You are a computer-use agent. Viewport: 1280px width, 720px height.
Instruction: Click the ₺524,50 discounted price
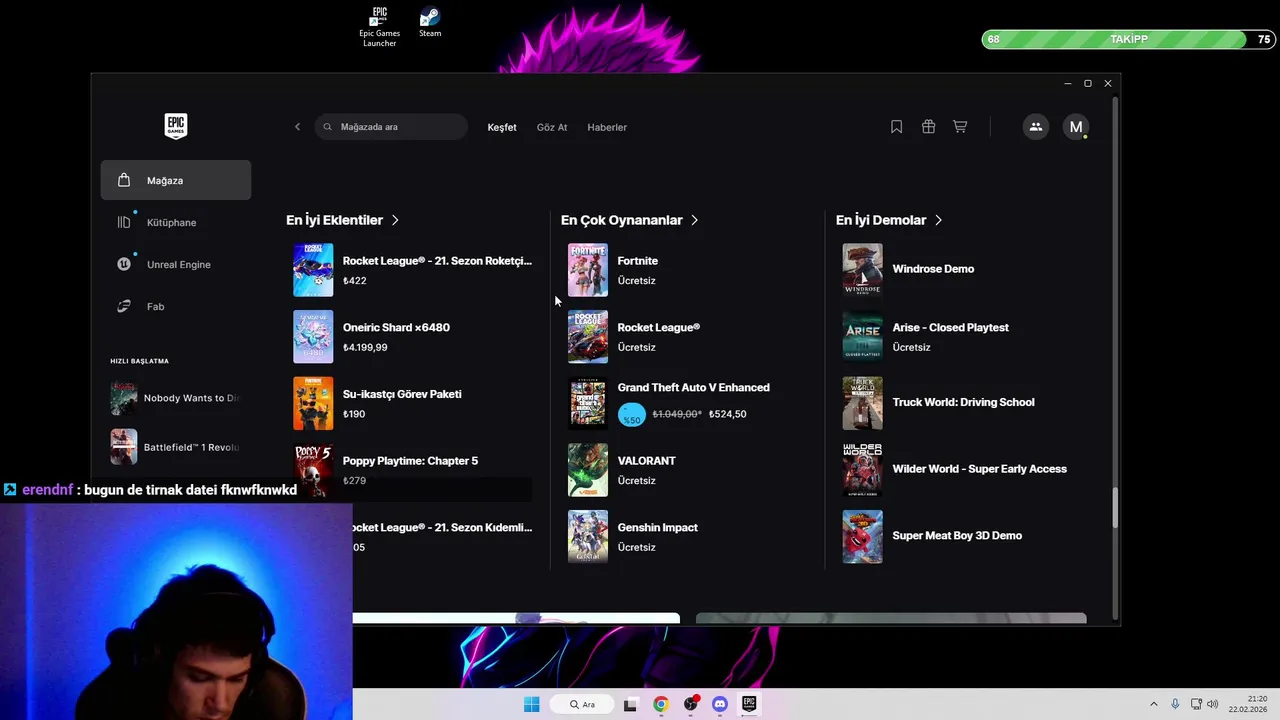pyautogui.click(x=728, y=414)
